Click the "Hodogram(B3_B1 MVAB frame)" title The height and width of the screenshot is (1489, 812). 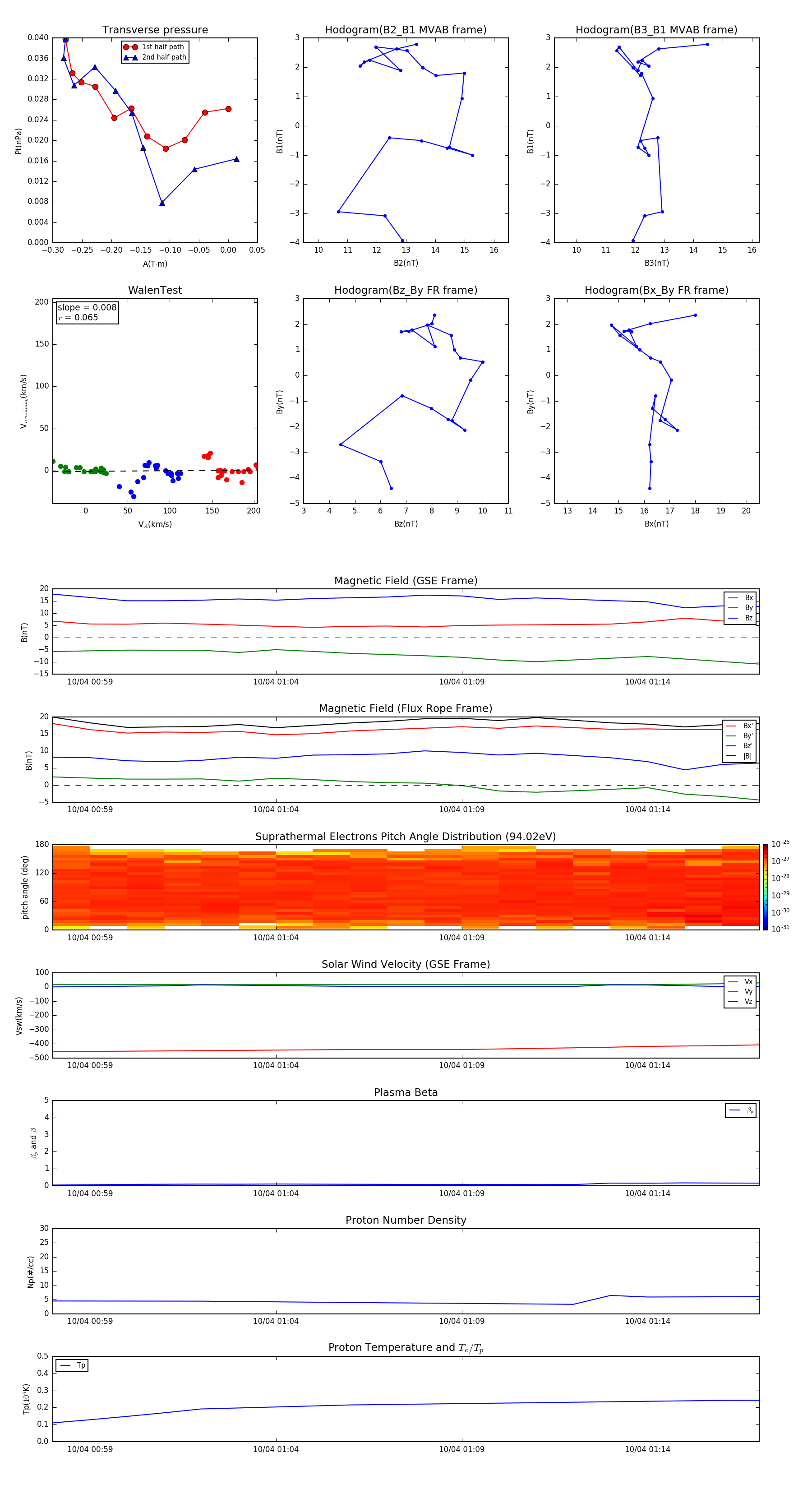(656, 30)
